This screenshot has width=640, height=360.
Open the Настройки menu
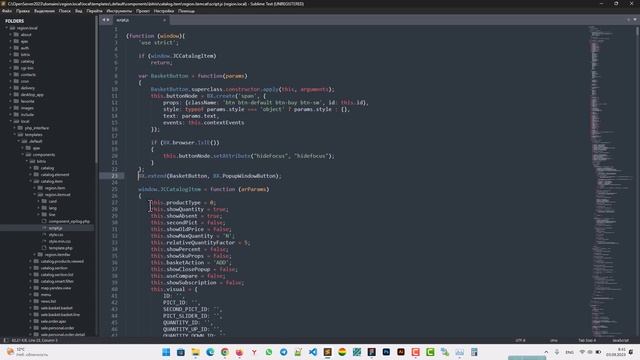point(164,11)
